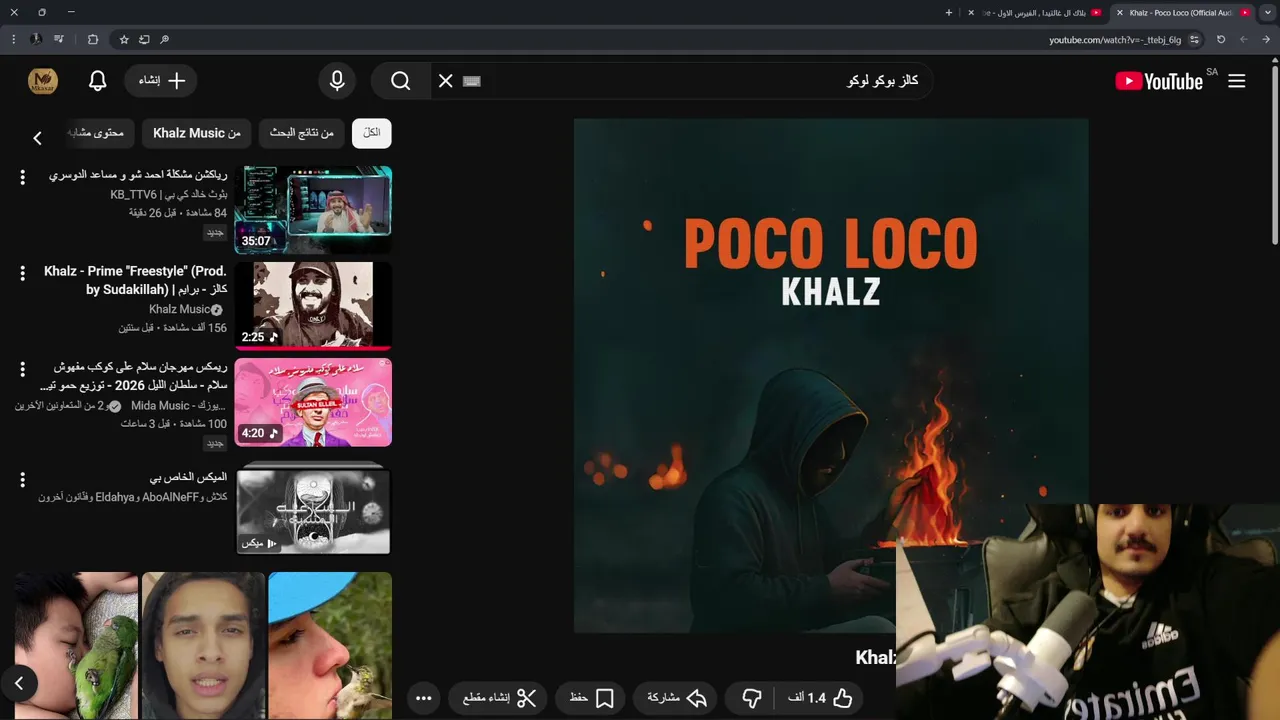Open the إنشاء create button
This screenshot has height=720, width=1280.
[161, 81]
